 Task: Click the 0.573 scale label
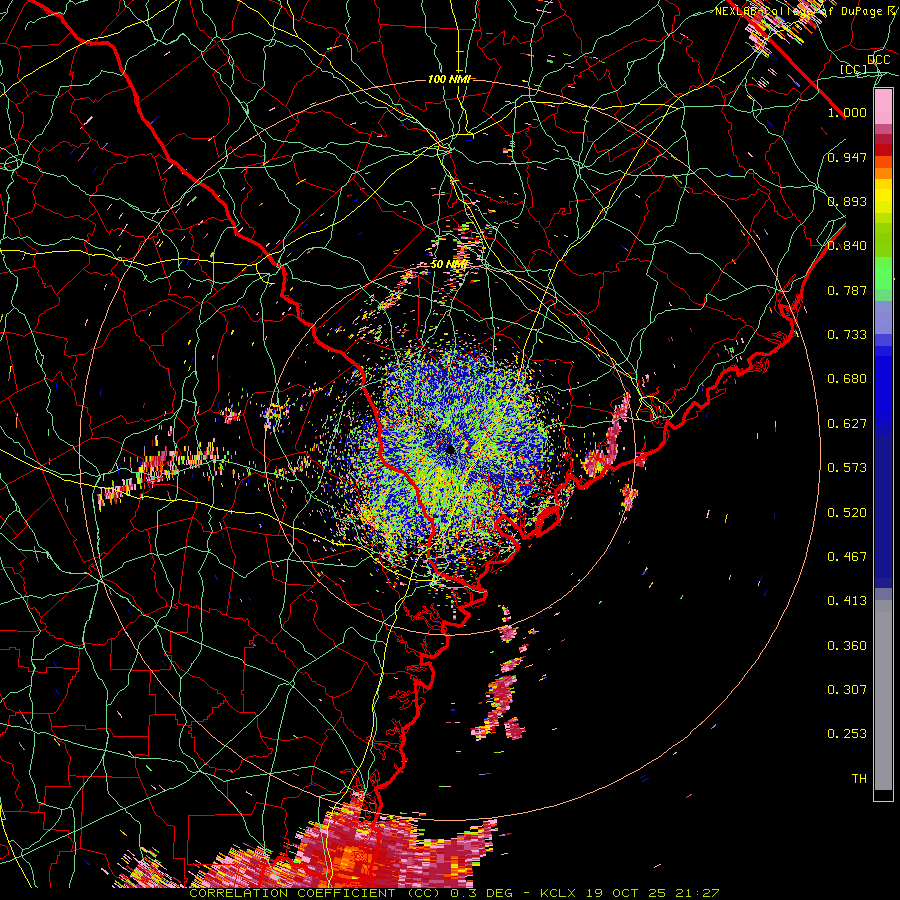point(847,468)
